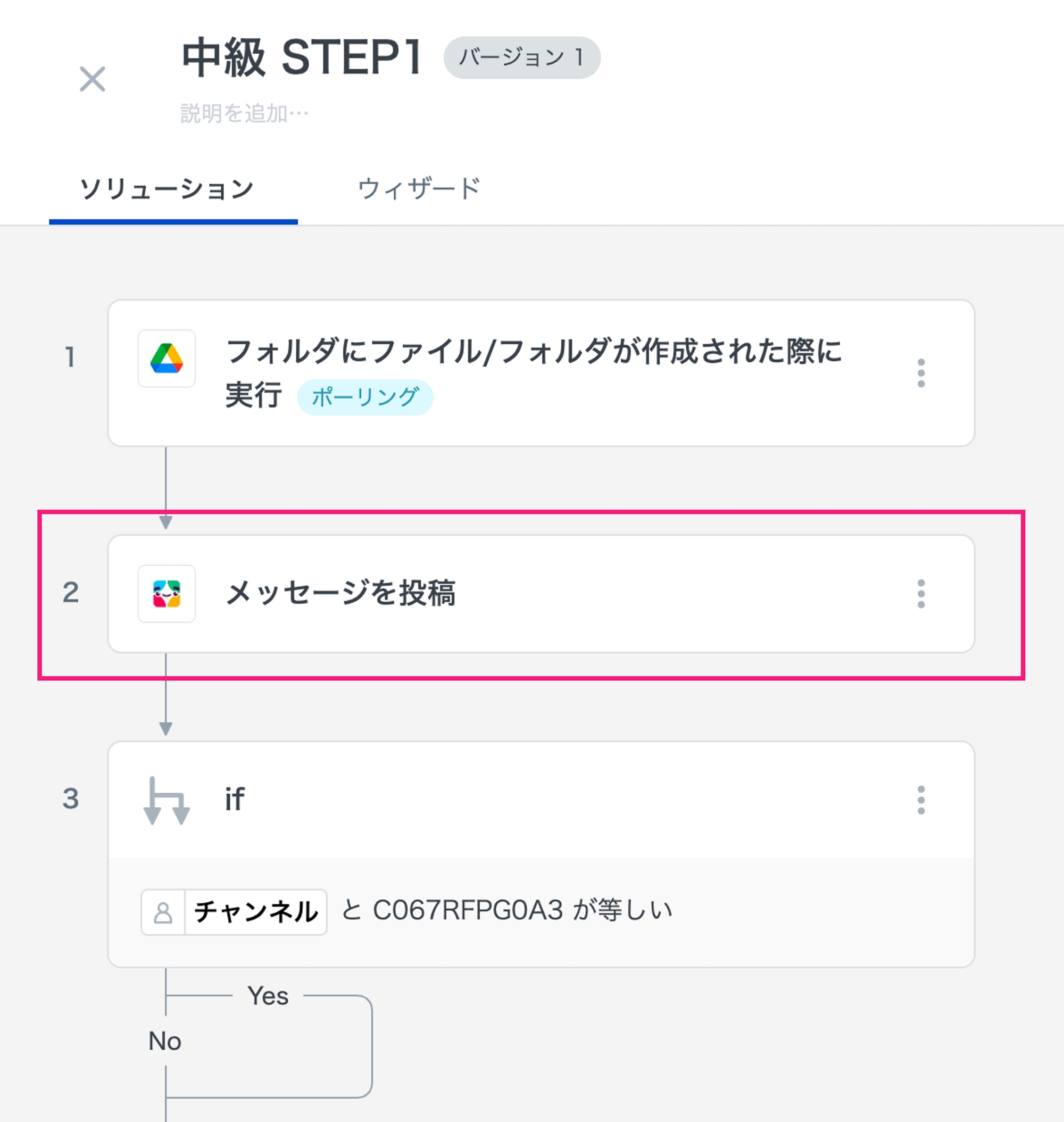
Task: Switch to the ウィザード tab
Action: [419, 189]
